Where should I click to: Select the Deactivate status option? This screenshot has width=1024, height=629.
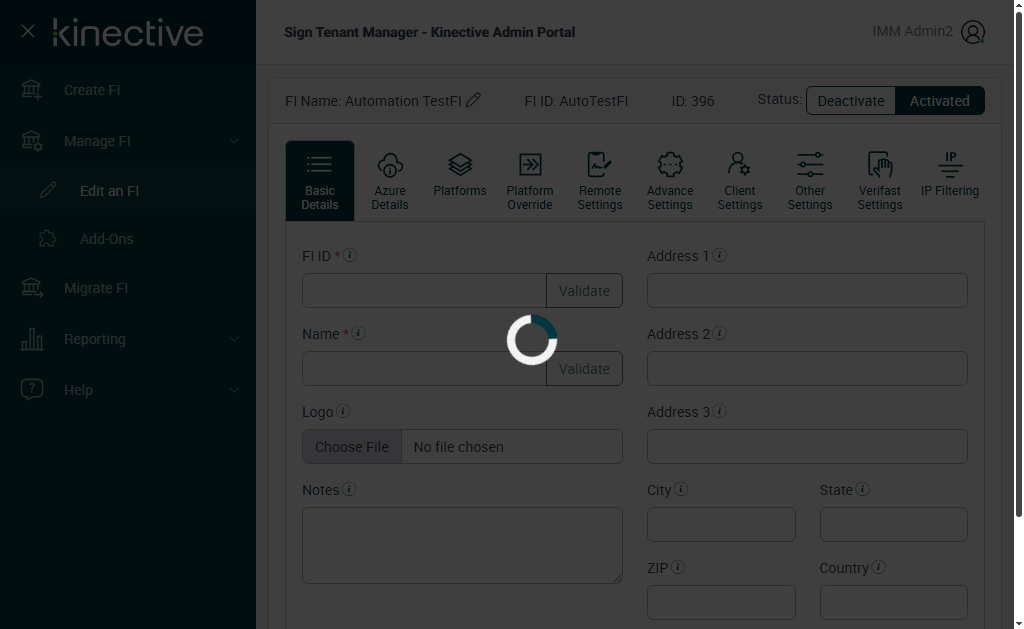tap(850, 101)
